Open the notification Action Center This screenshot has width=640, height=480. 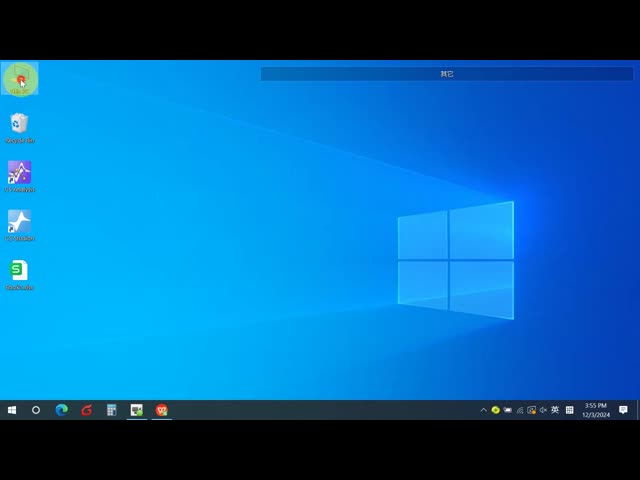click(623, 410)
